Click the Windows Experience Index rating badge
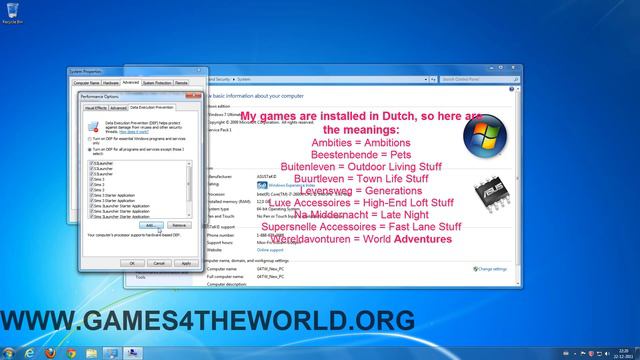The width and height of the screenshot is (640, 360). [x=262, y=185]
